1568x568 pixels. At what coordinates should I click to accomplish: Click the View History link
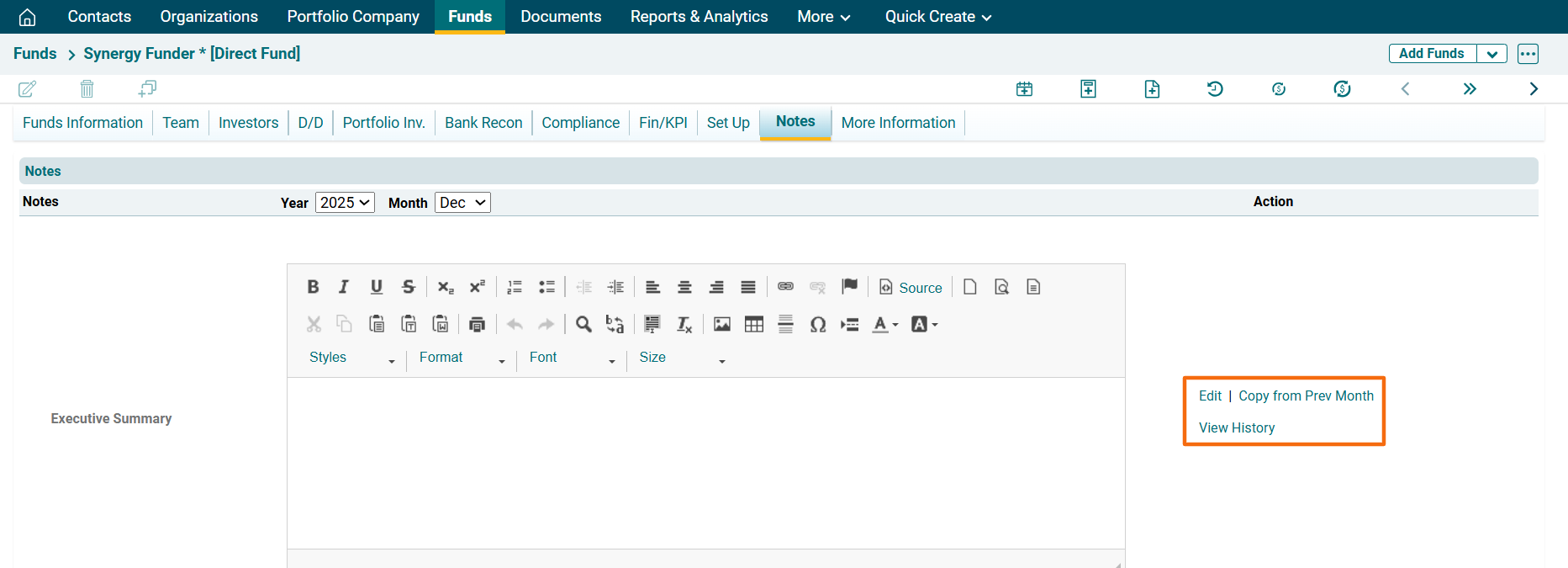coord(1236,428)
